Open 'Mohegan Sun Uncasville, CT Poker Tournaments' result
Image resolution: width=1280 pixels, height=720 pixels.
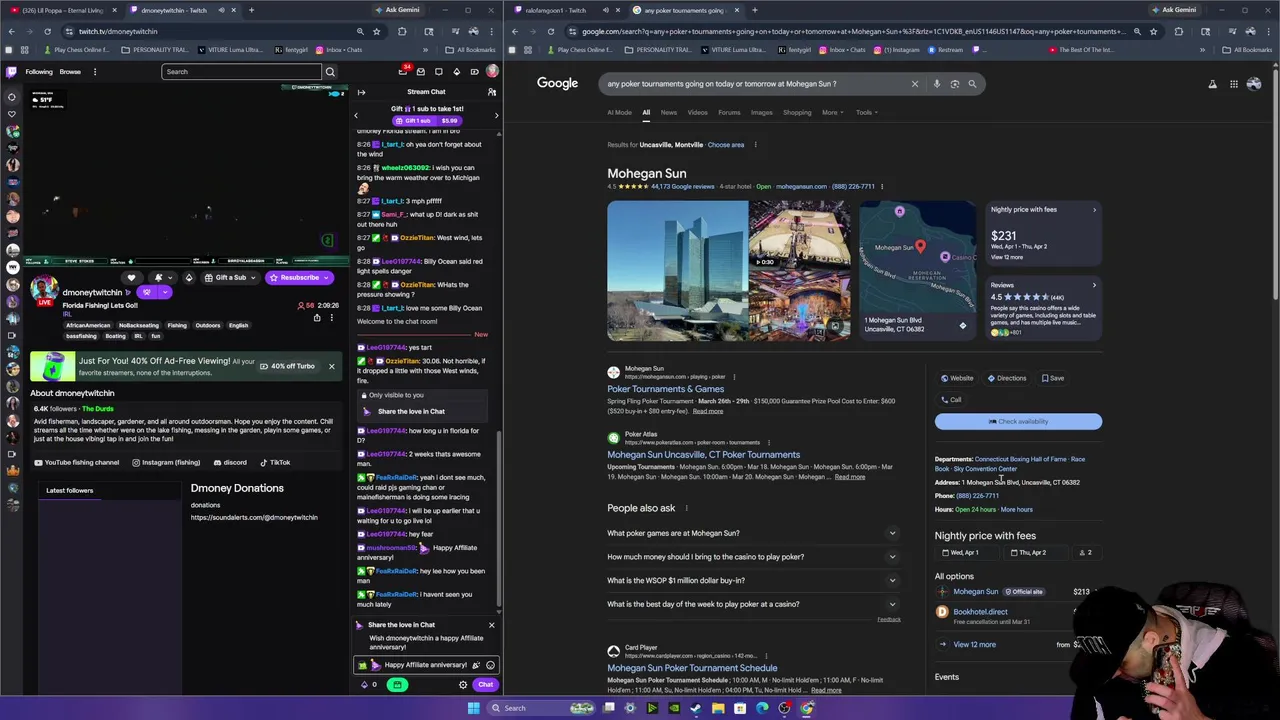(704, 455)
